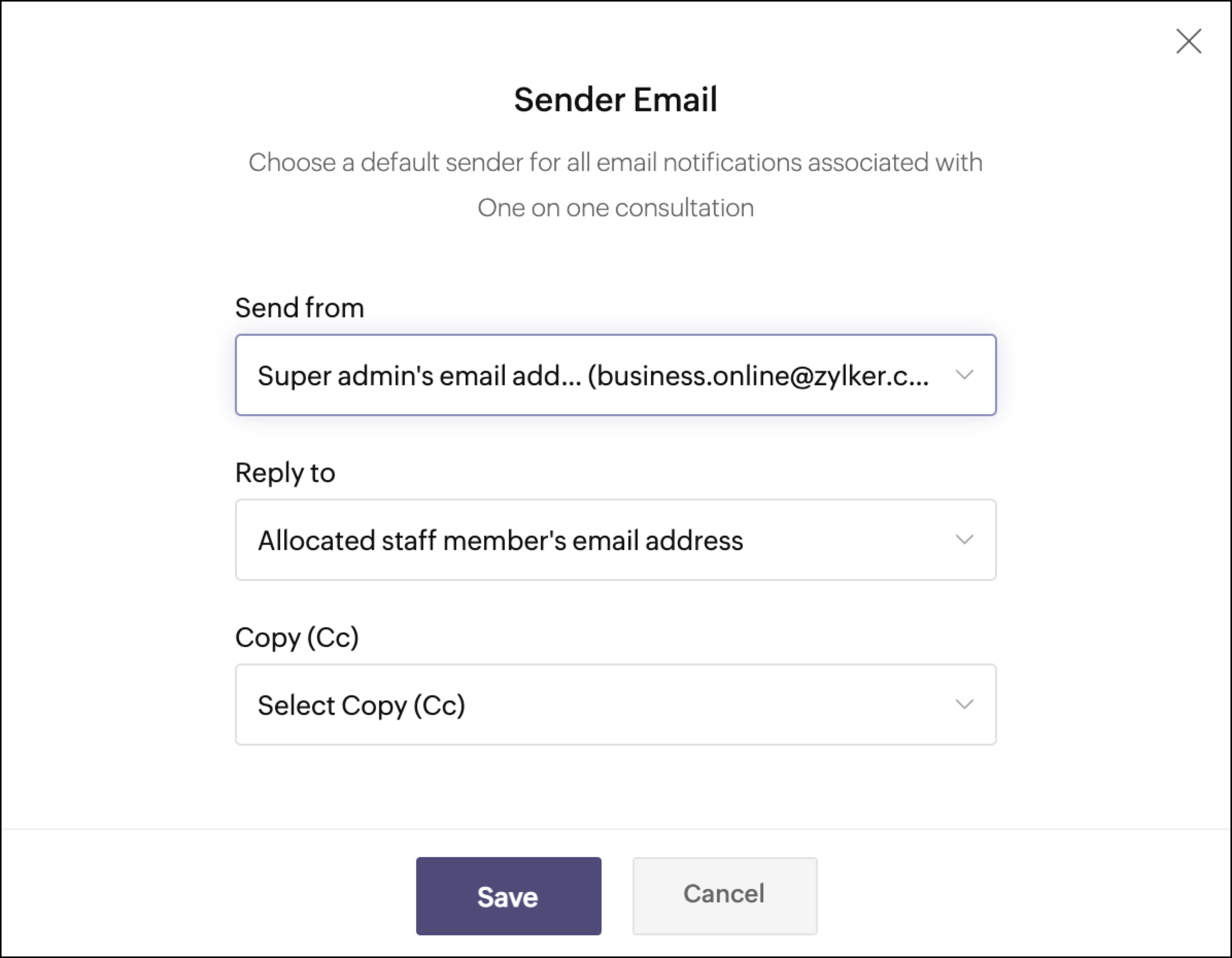Viewport: 1232px width, 958px height.
Task: Click the Choose a default sender description
Action: click(x=615, y=185)
